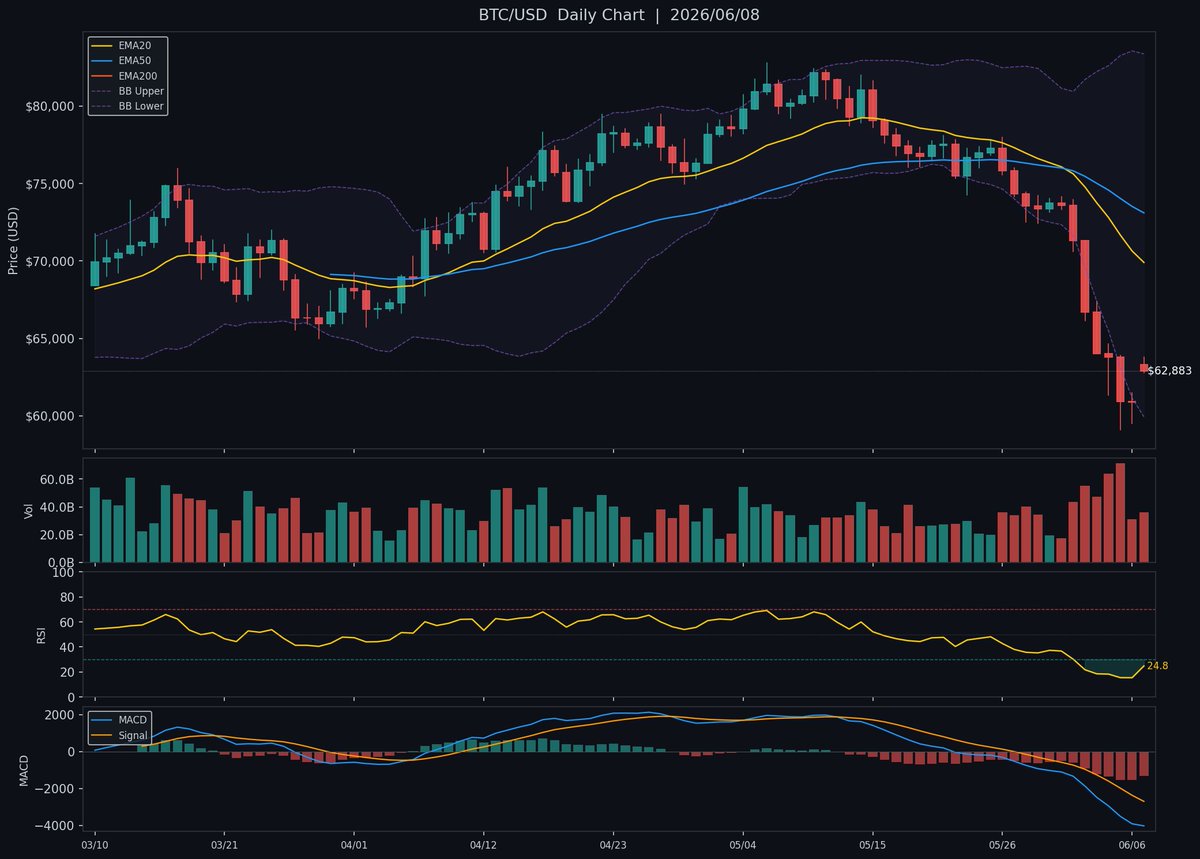This screenshot has height=859, width=1200.
Task: Click the 20.0B volume axis label
Action: pyautogui.click(x=60, y=535)
